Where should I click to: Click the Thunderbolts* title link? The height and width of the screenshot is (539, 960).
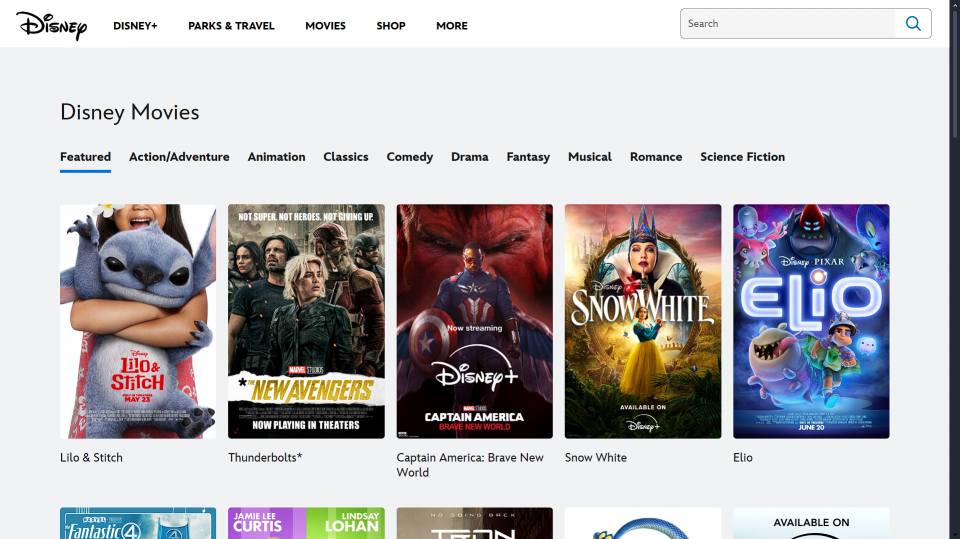point(265,458)
